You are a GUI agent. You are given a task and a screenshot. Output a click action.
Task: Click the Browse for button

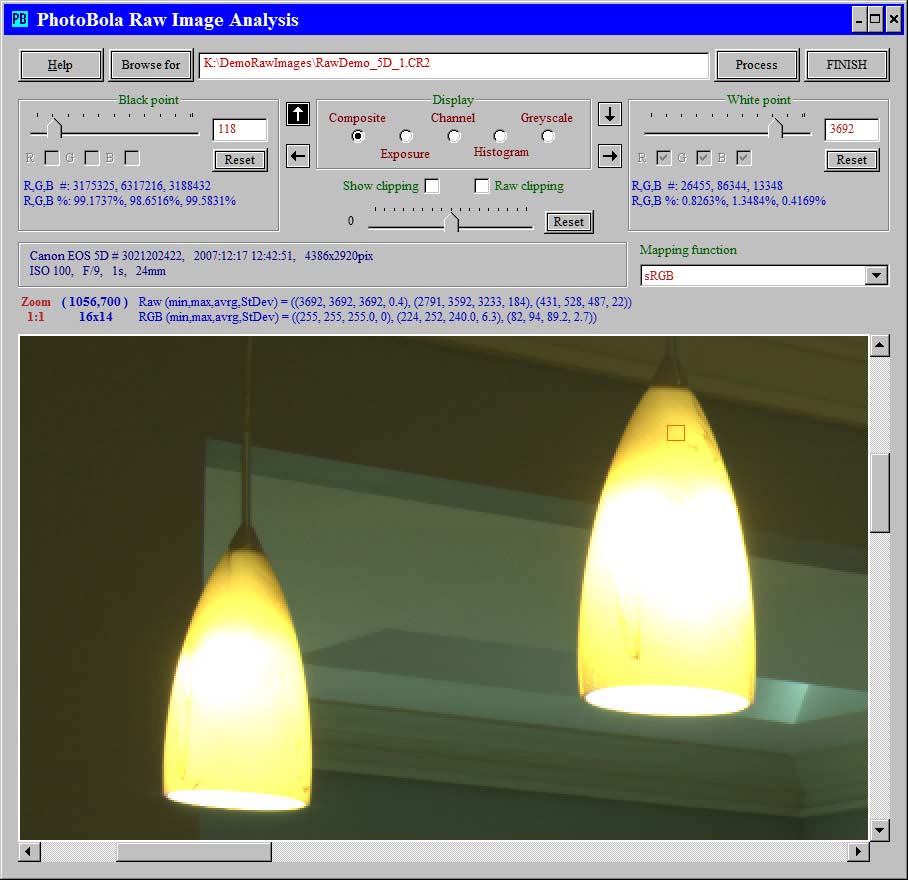151,65
